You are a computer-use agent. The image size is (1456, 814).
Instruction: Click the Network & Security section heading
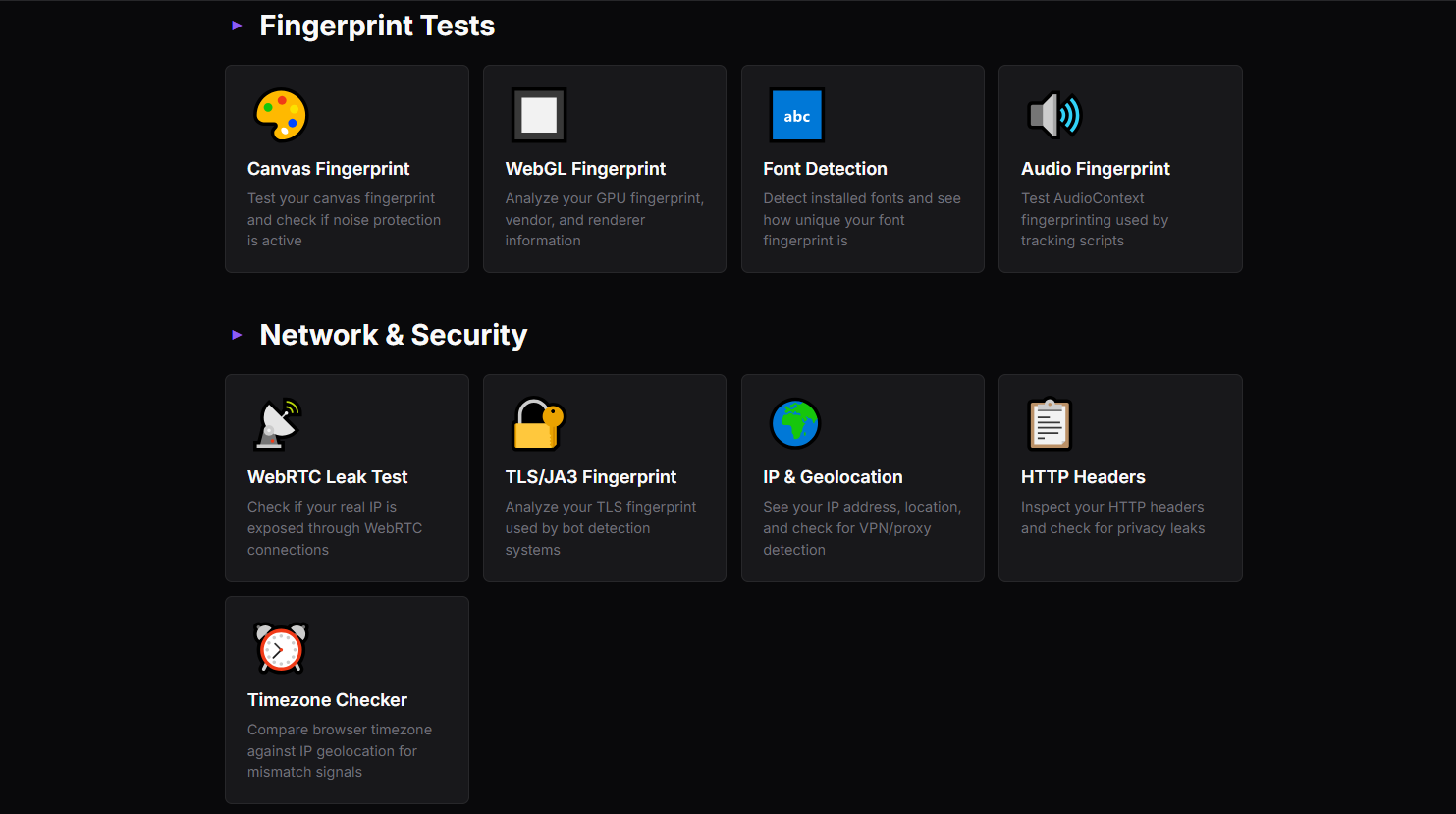tap(393, 335)
